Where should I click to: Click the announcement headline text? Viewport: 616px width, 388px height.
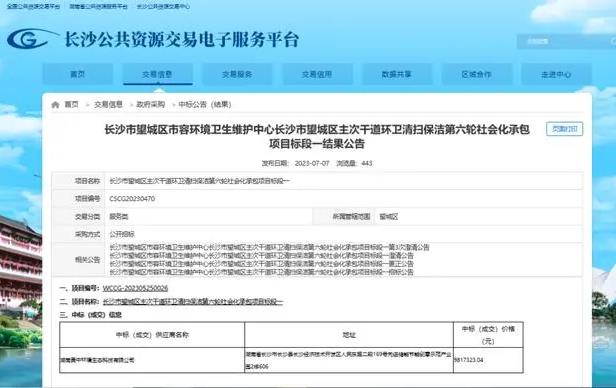317,136
